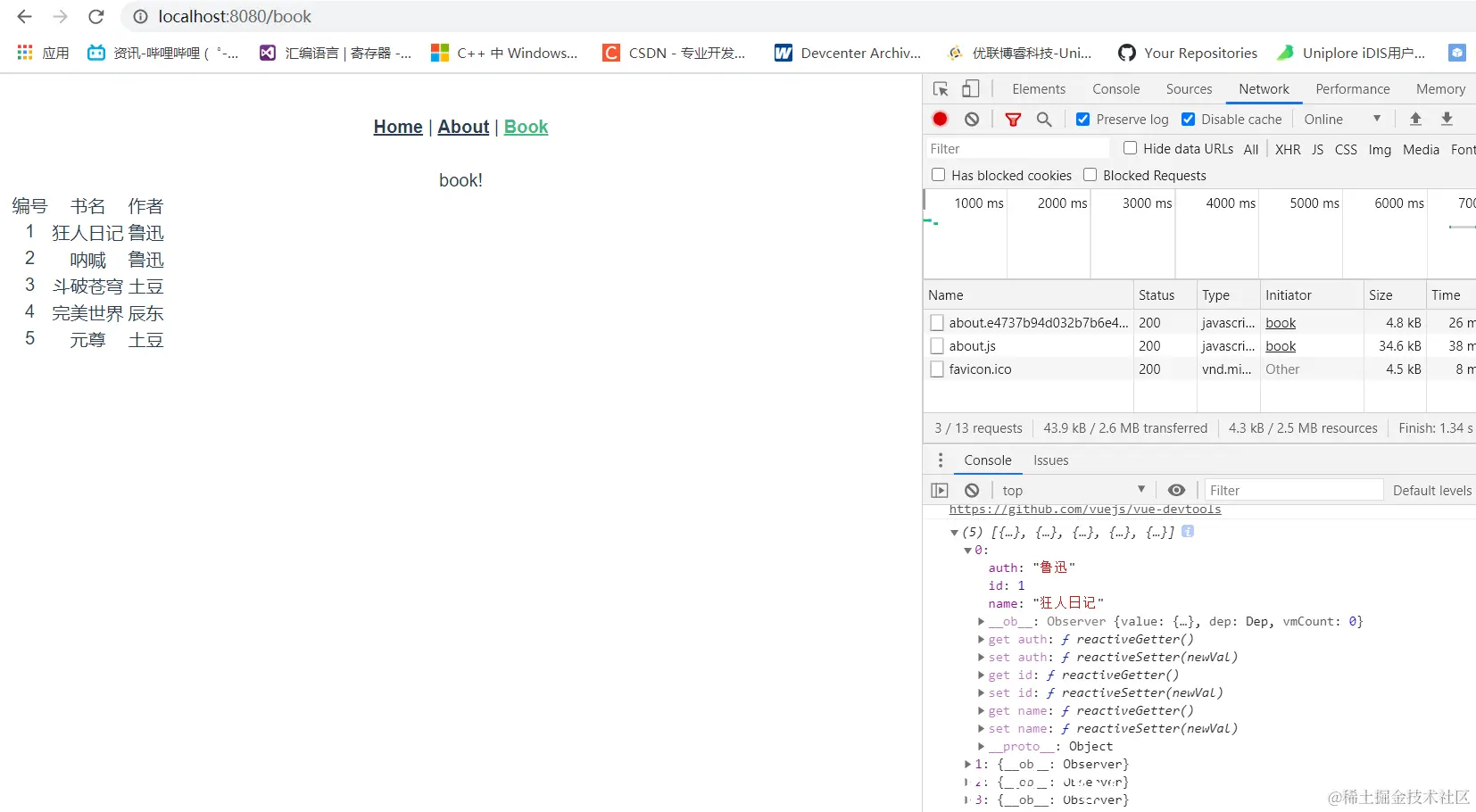This screenshot has width=1476, height=812.
Task: Switch to the DevTools Console tab
Action: click(1115, 89)
